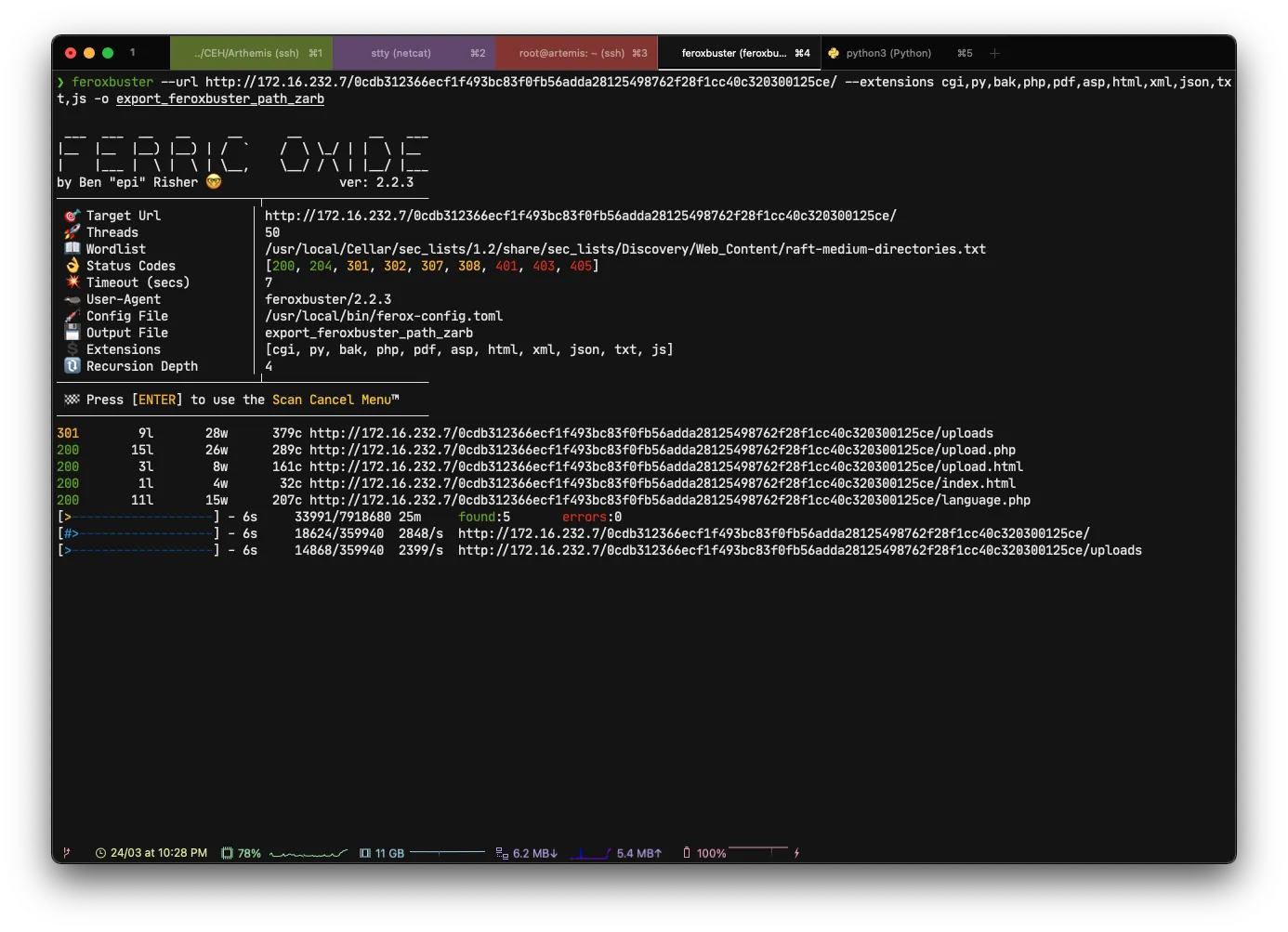
Task: Click the Python icon on python3 tab
Action: click(834, 53)
